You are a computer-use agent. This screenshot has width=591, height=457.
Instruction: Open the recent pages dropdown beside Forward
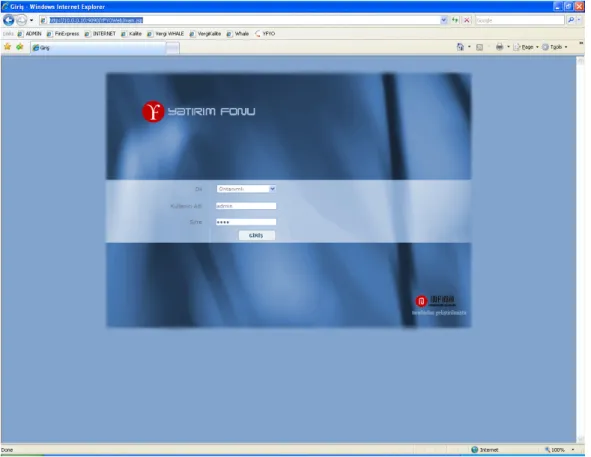point(32,20)
